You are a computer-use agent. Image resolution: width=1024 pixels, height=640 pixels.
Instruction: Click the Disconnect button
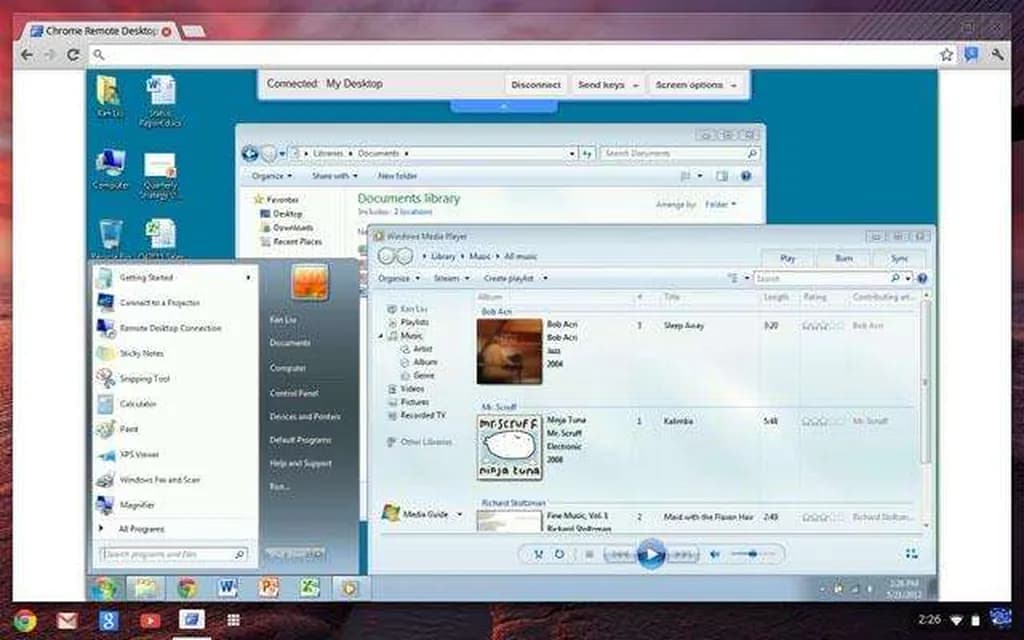536,85
